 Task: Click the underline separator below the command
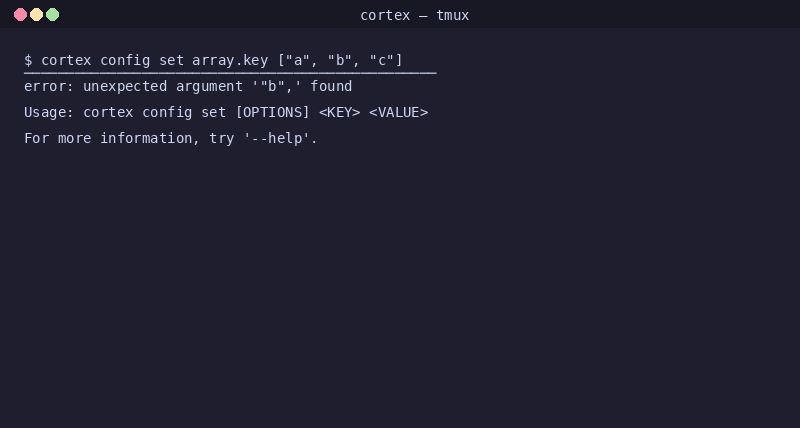[230, 73]
